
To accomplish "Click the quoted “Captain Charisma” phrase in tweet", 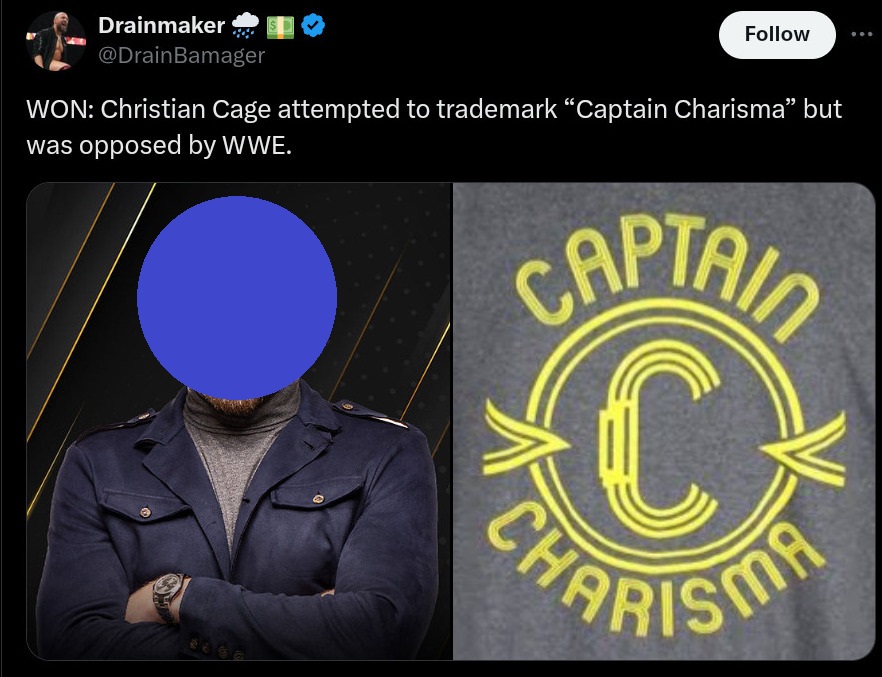I will pyautogui.click(x=680, y=109).
